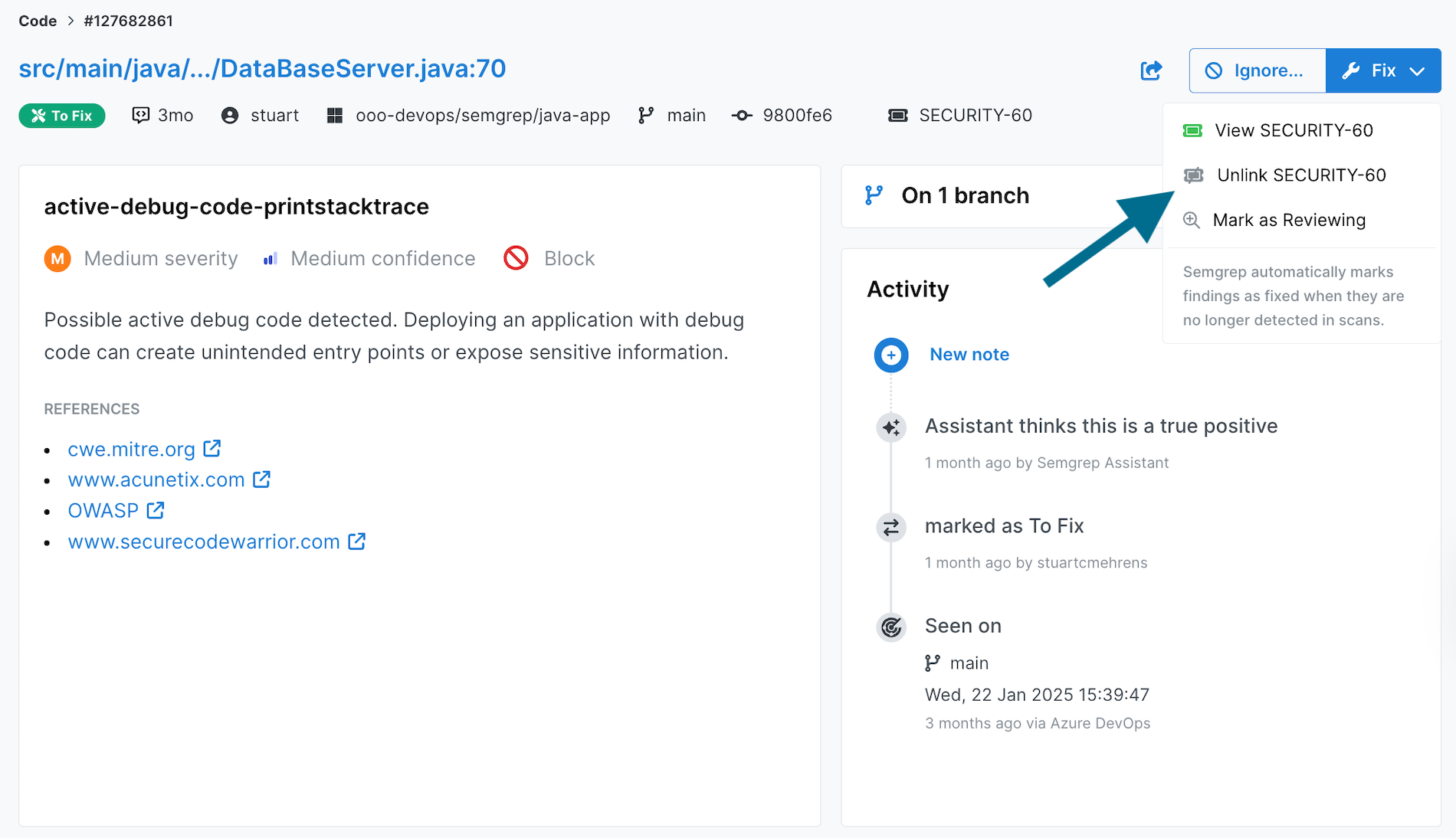
Task: Click the ticket icon before SECURITY-60
Action: pos(898,115)
